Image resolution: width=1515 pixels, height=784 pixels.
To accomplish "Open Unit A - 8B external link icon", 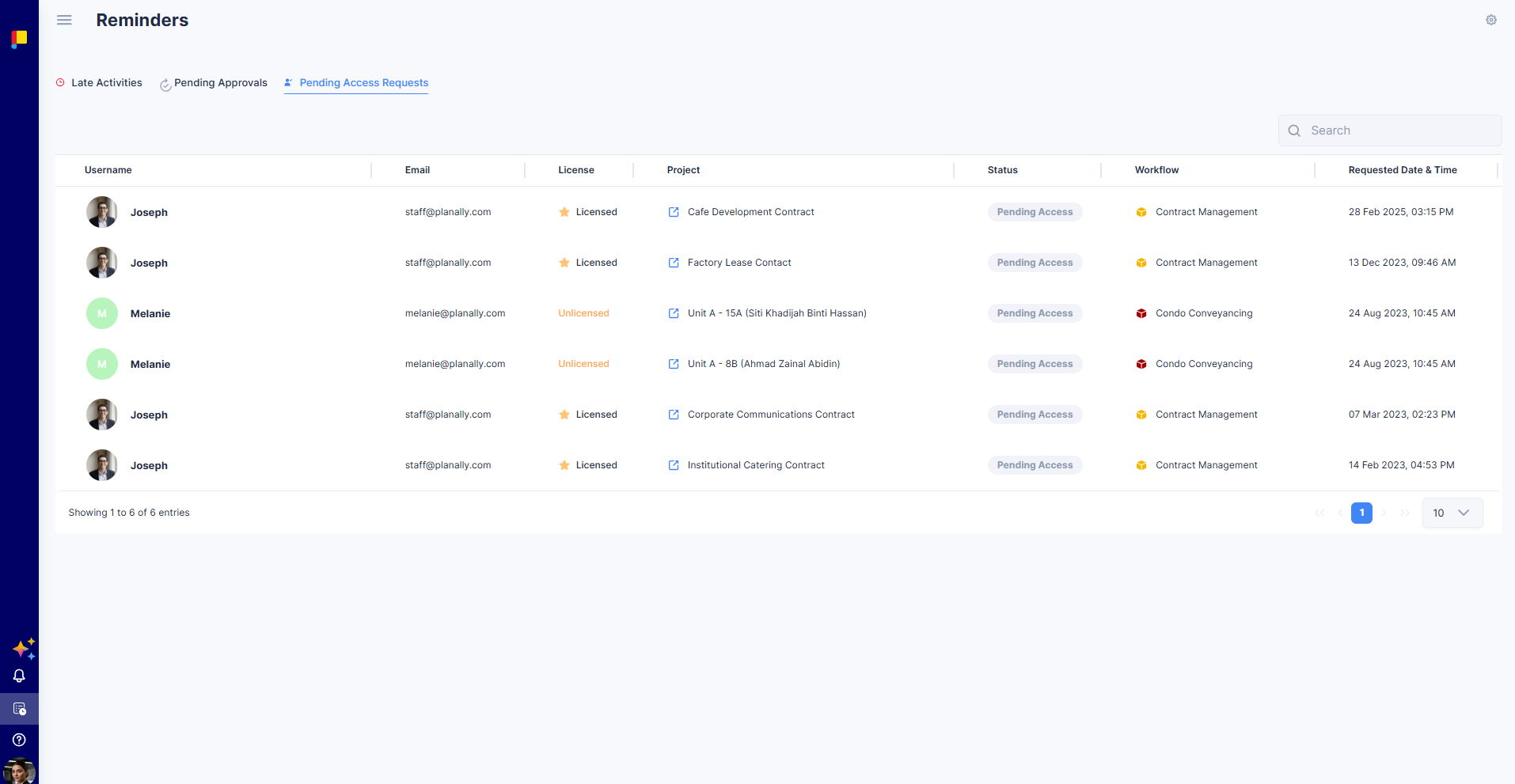I will [674, 364].
